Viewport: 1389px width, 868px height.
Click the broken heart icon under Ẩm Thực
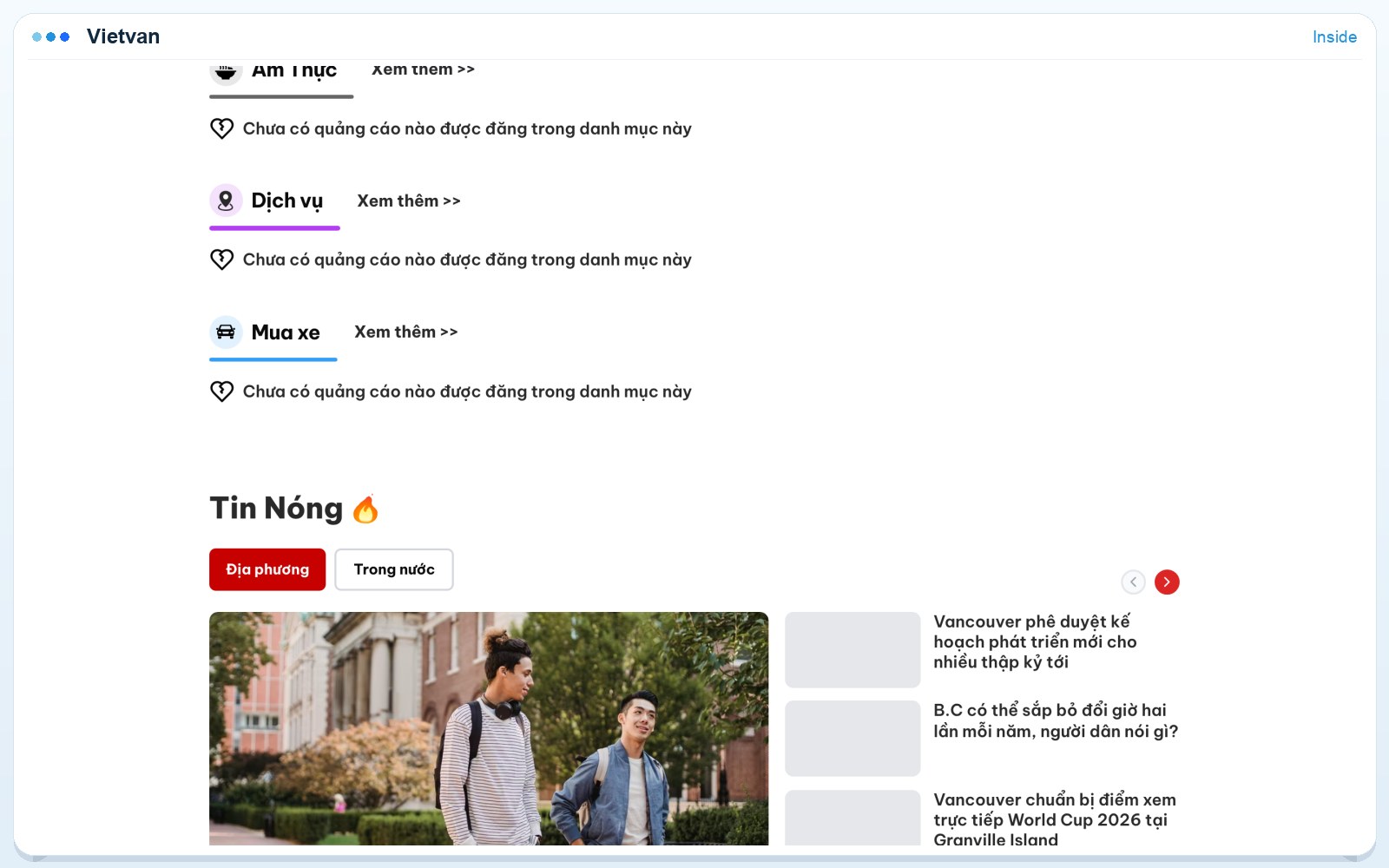(221, 128)
